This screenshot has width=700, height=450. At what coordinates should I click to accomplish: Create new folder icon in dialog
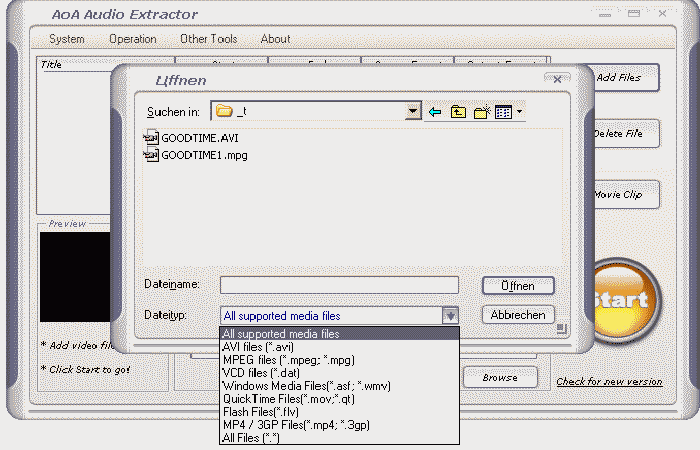click(481, 112)
